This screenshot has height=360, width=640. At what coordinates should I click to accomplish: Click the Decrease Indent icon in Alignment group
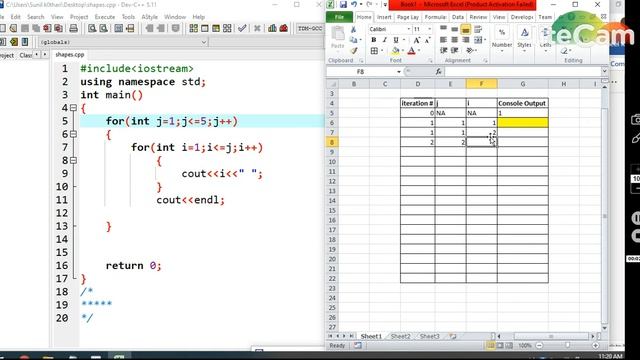coord(443,50)
